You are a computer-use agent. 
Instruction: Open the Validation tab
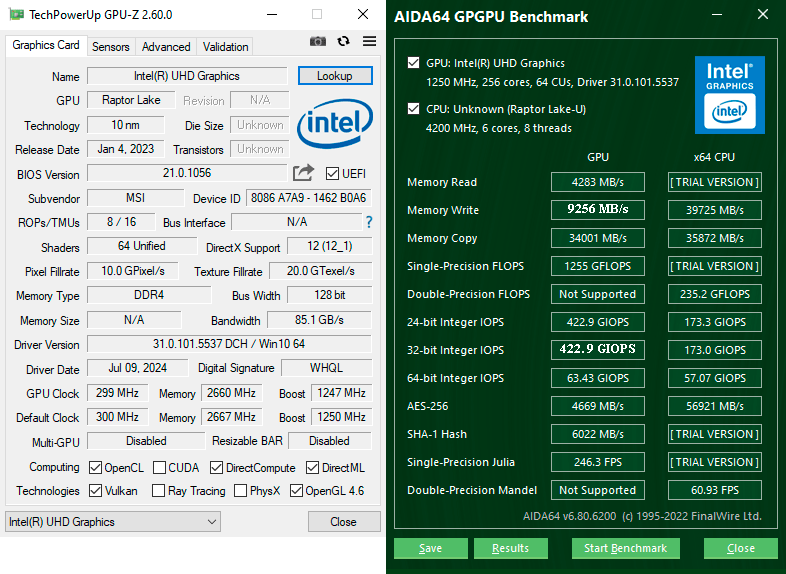(226, 47)
